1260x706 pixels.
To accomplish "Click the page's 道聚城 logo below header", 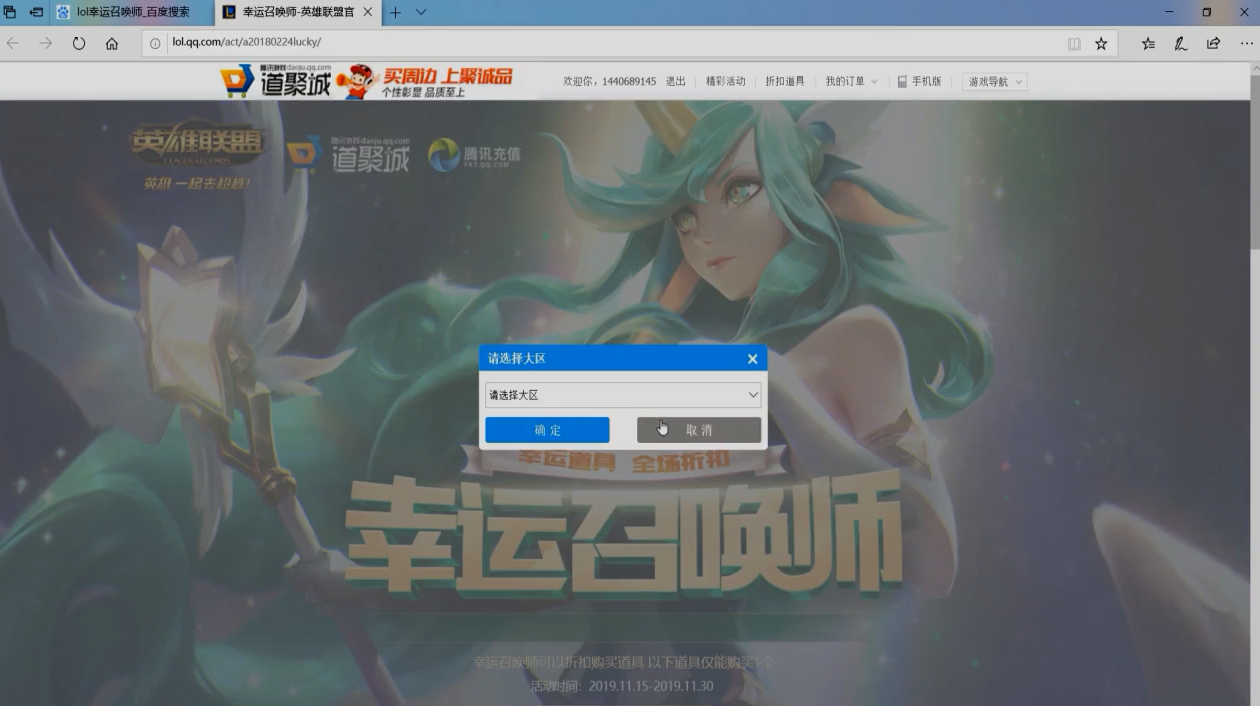I will click(x=348, y=154).
